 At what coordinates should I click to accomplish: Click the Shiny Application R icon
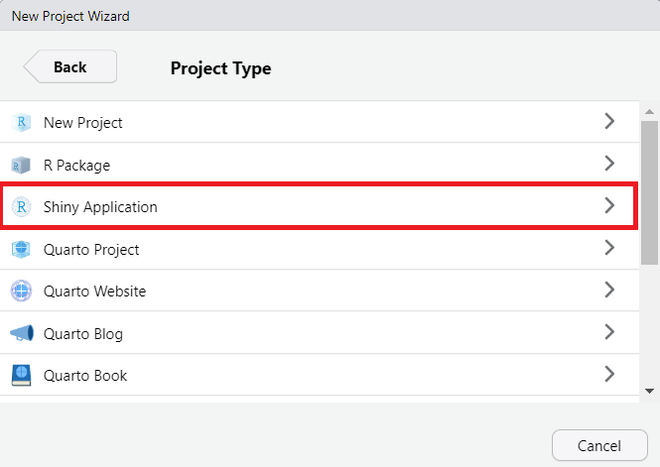click(x=21, y=207)
